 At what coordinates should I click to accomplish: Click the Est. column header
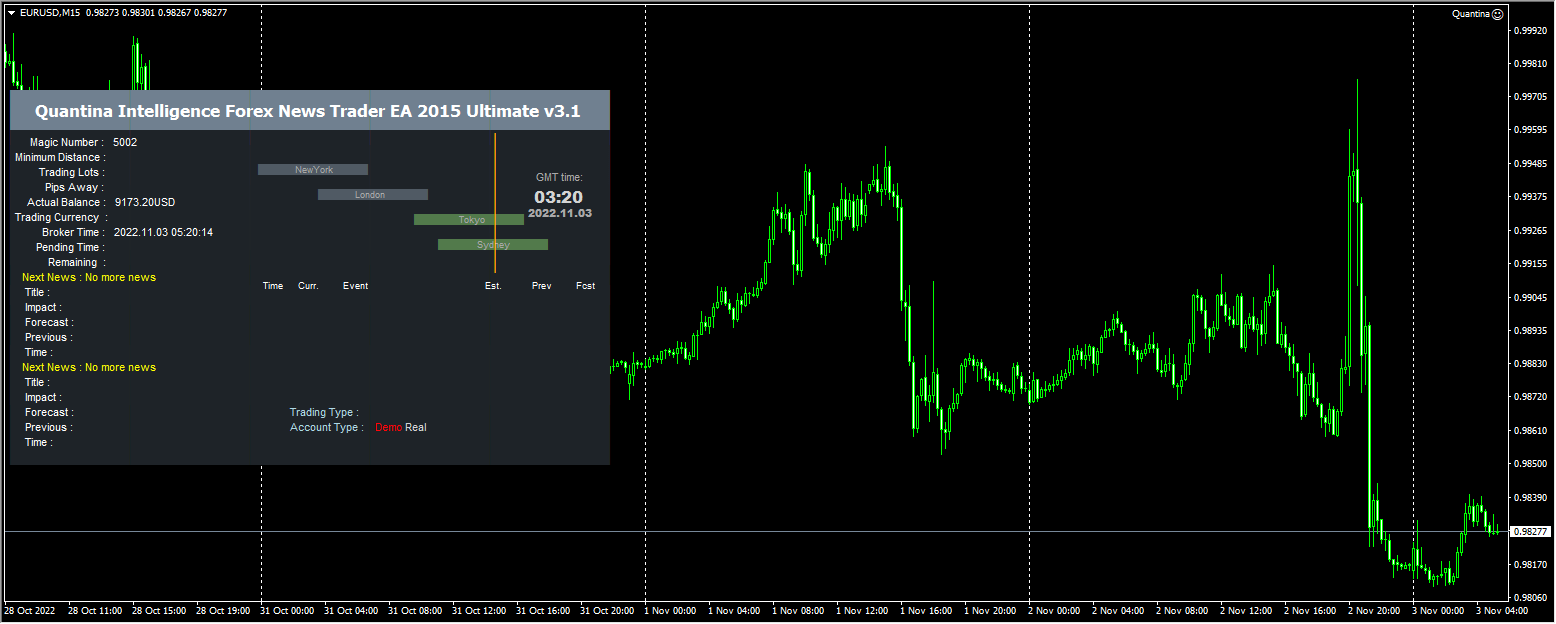pos(493,286)
